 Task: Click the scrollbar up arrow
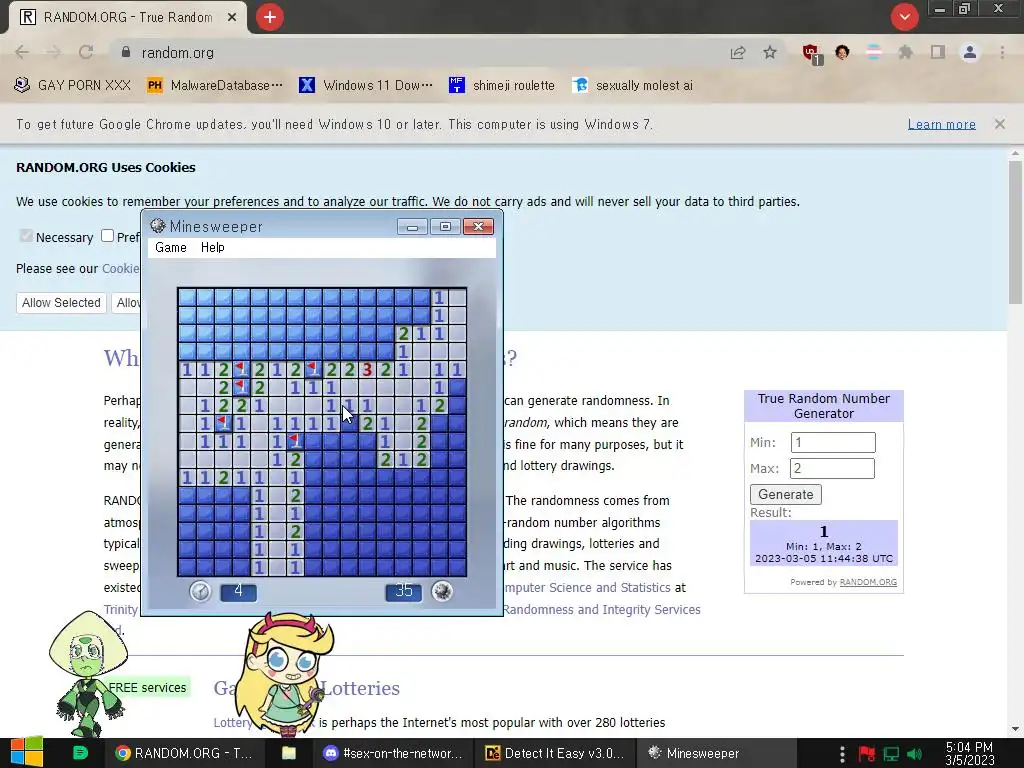[x=1015, y=153]
